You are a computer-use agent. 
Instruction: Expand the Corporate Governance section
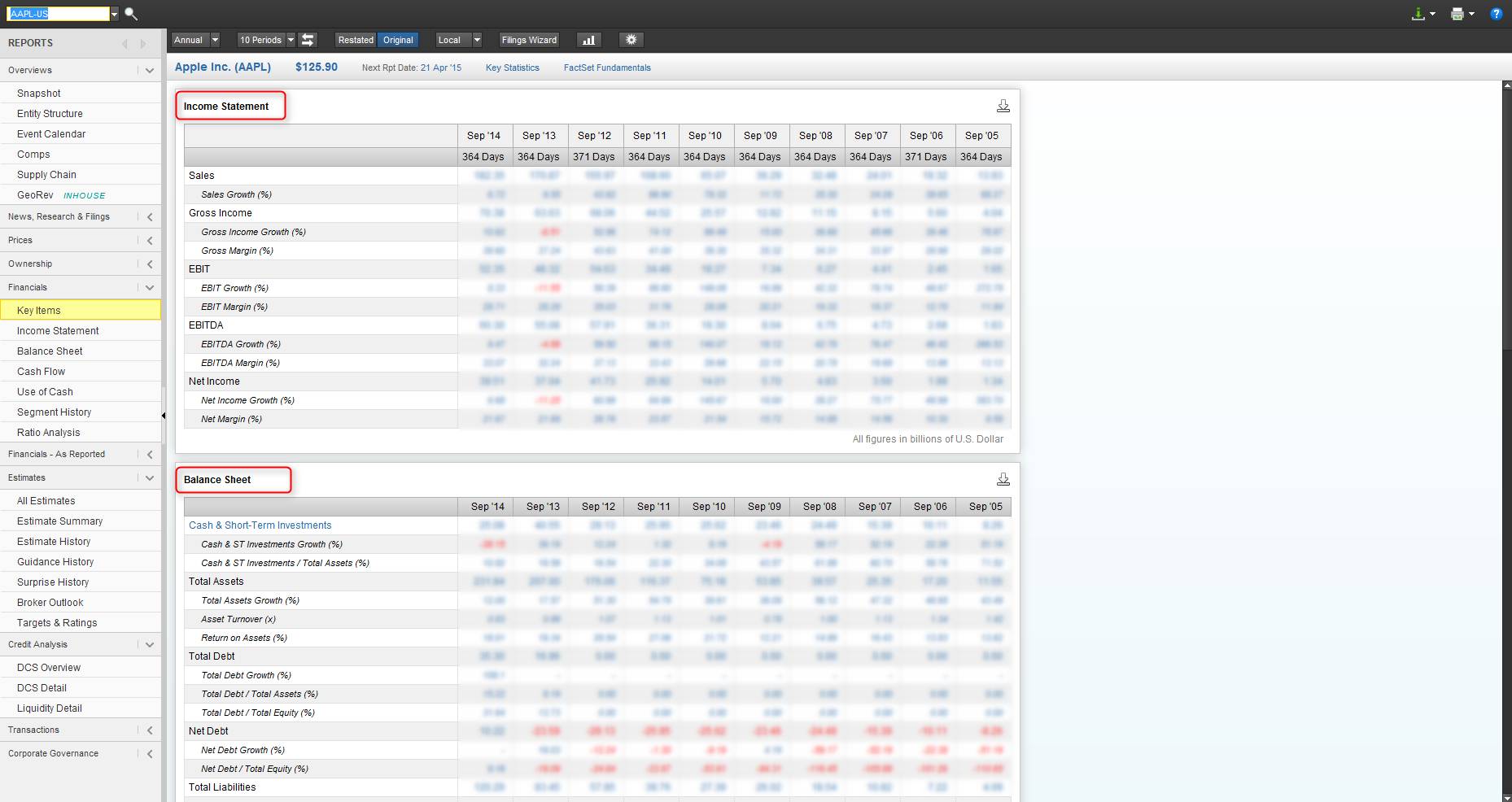[x=150, y=754]
